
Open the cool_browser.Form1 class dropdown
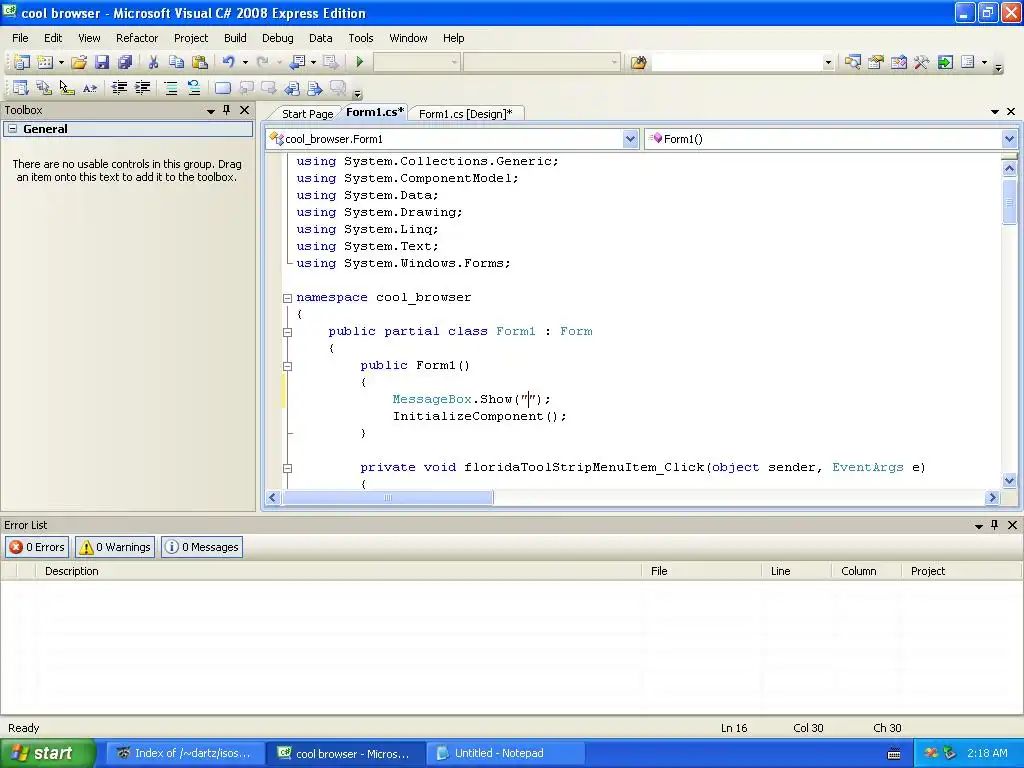point(630,139)
